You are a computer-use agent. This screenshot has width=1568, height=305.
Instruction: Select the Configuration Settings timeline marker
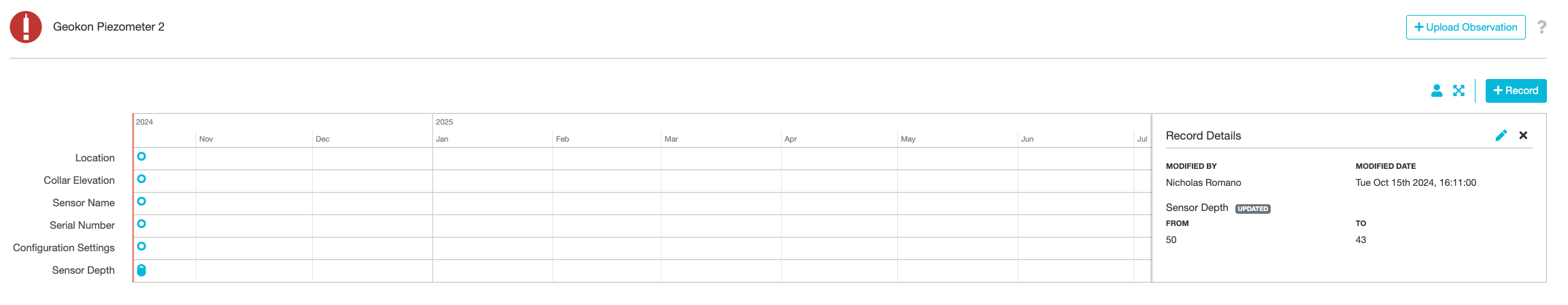click(141, 246)
